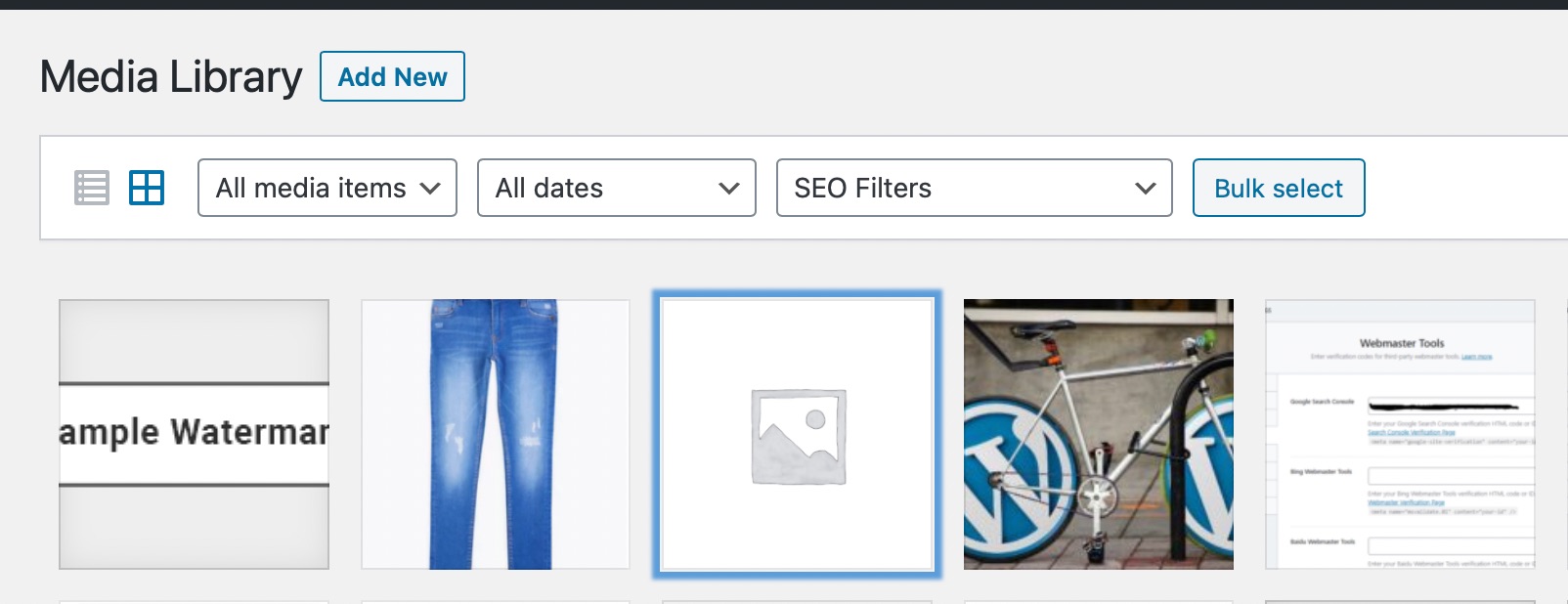Click the blacked-out bar in Webmaster Tools thumbnail
Viewport: 1568px width, 604px height.
click(1443, 405)
